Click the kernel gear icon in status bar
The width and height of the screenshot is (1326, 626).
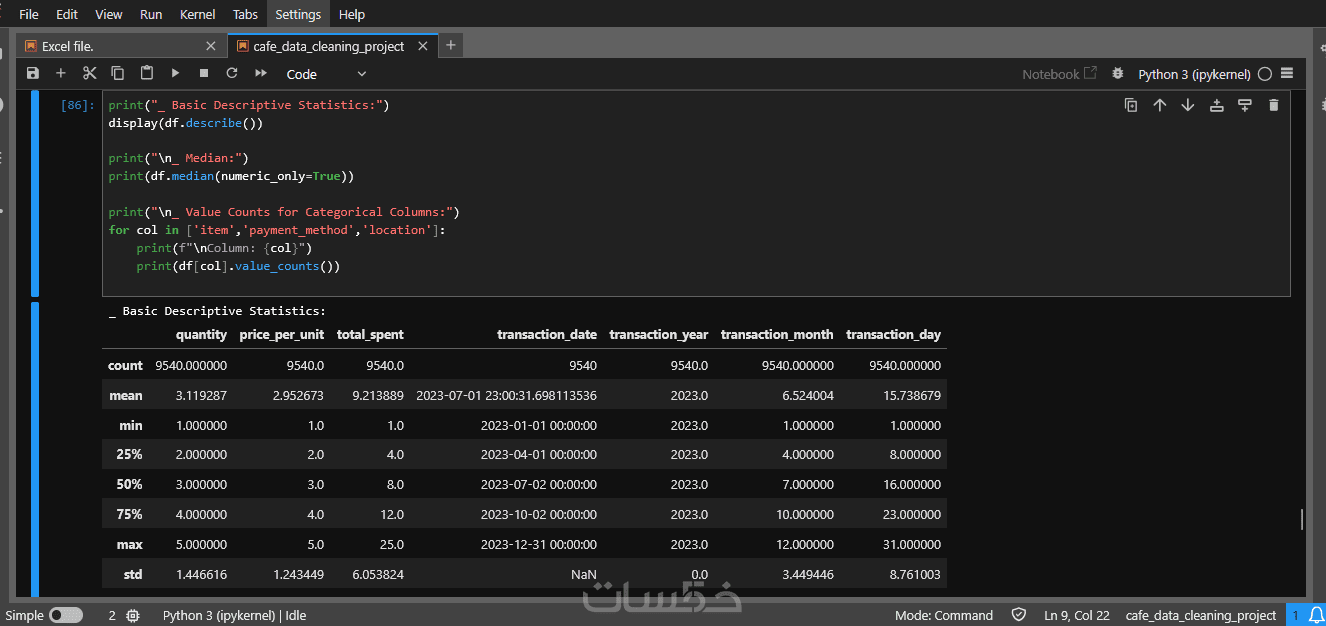coord(133,615)
